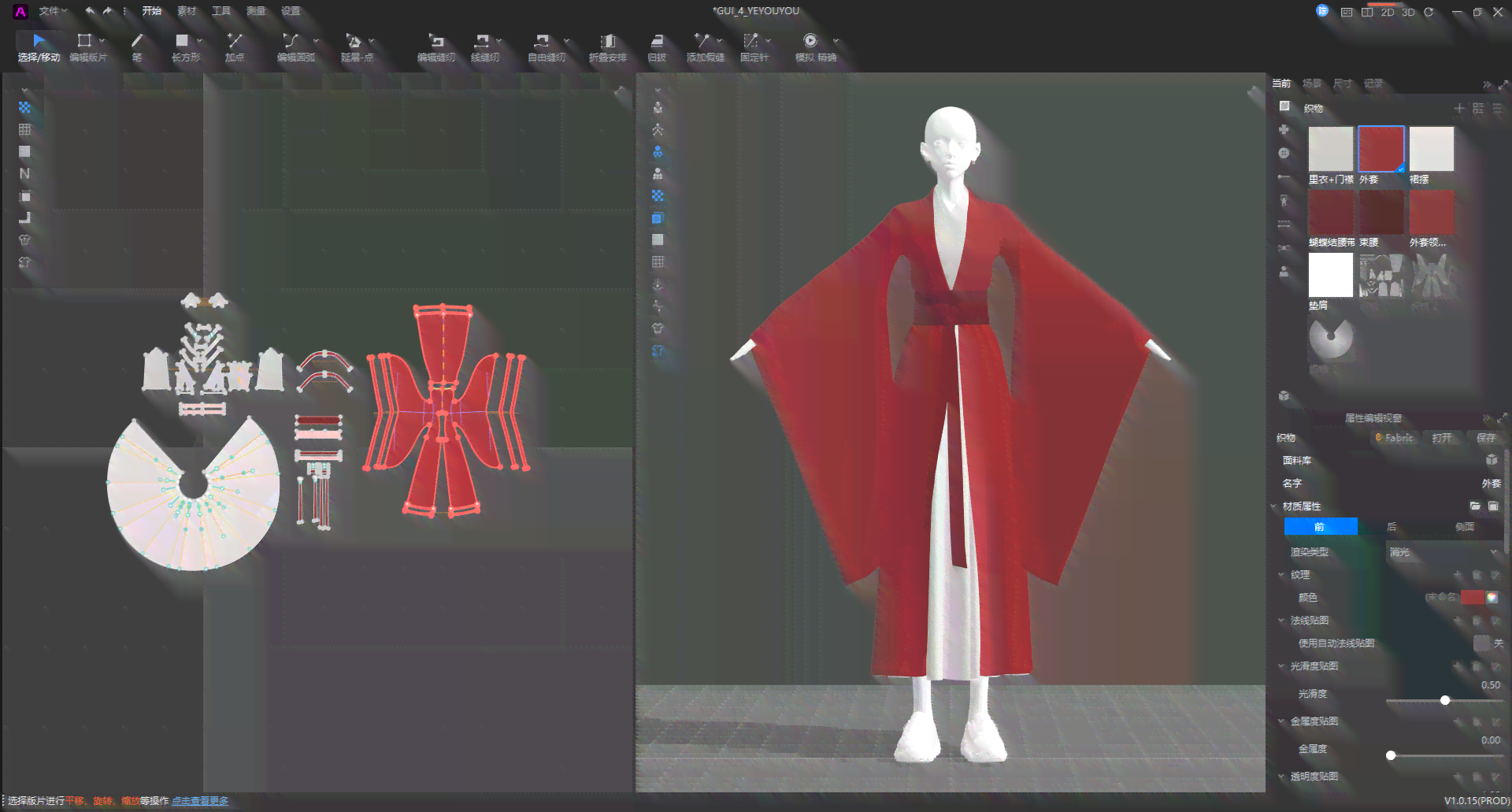Select the 归拔 iron tool
The image size is (1512, 812).
[x=657, y=47]
